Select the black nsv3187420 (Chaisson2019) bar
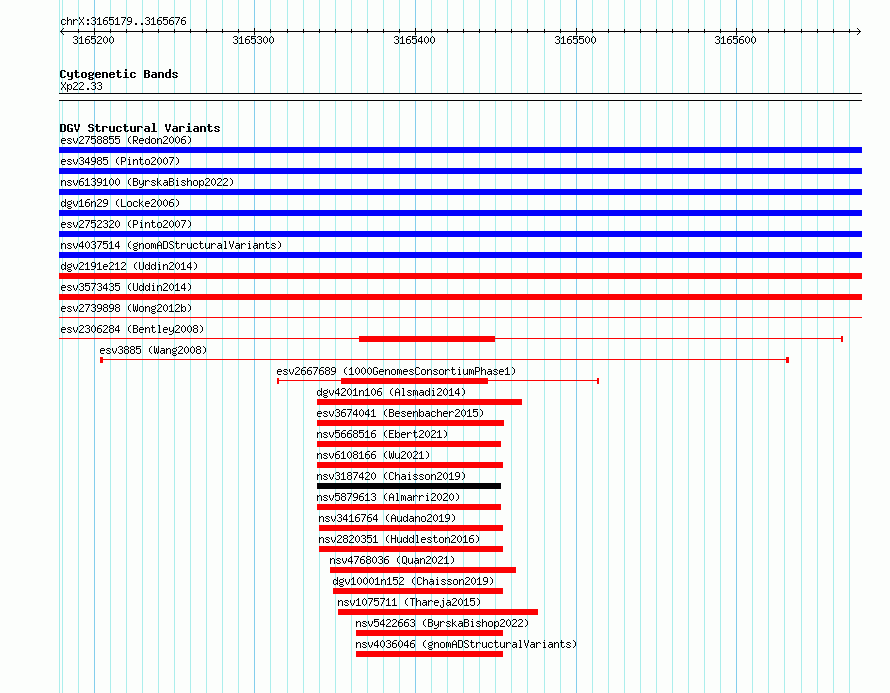The image size is (890, 693). (409, 486)
